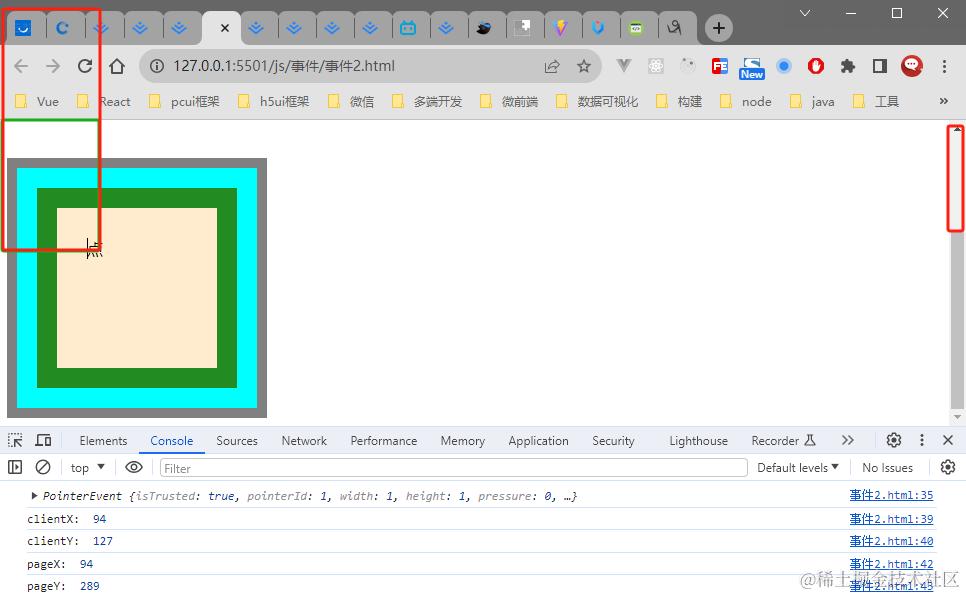The height and width of the screenshot is (596, 966).
Task: Create a live expression with eye icon
Action: [134, 467]
